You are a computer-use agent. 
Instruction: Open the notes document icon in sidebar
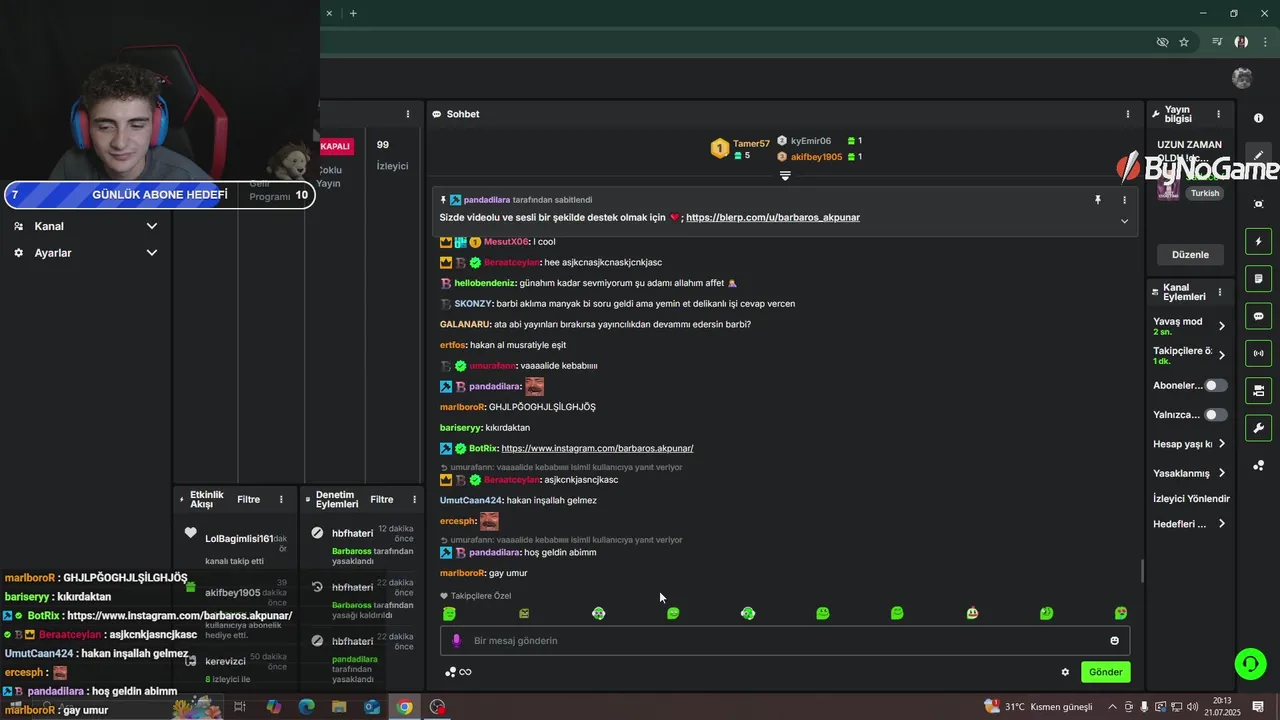pos(1258,279)
